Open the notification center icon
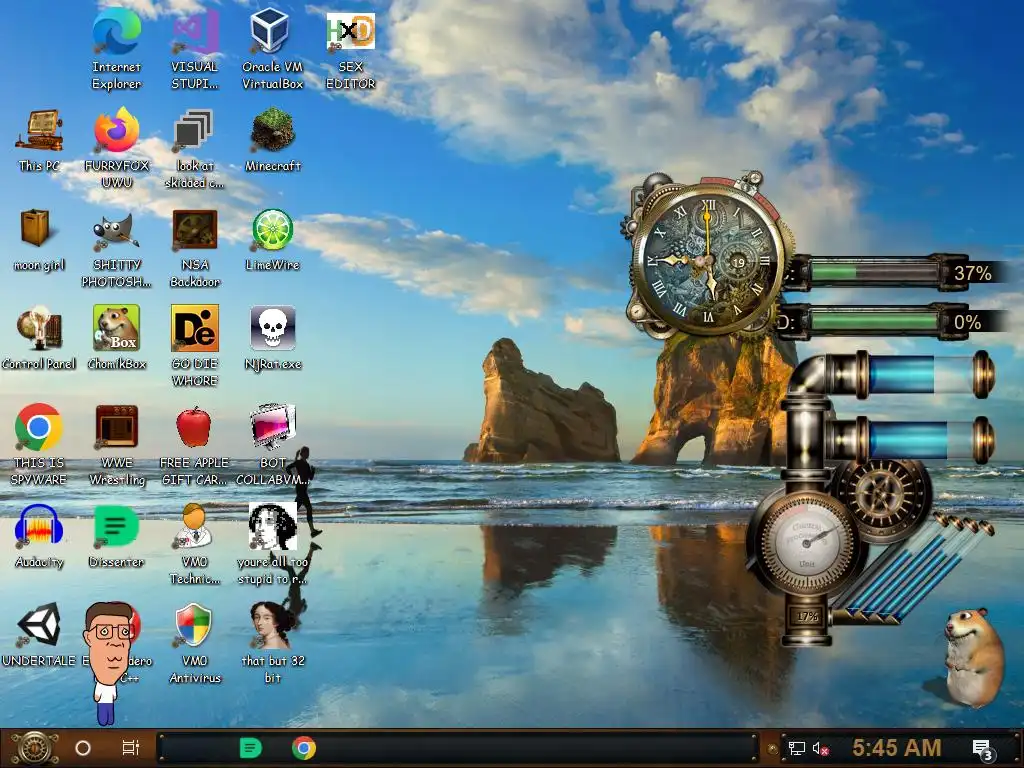The height and width of the screenshot is (768, 1024). click(x=983, y=749)
